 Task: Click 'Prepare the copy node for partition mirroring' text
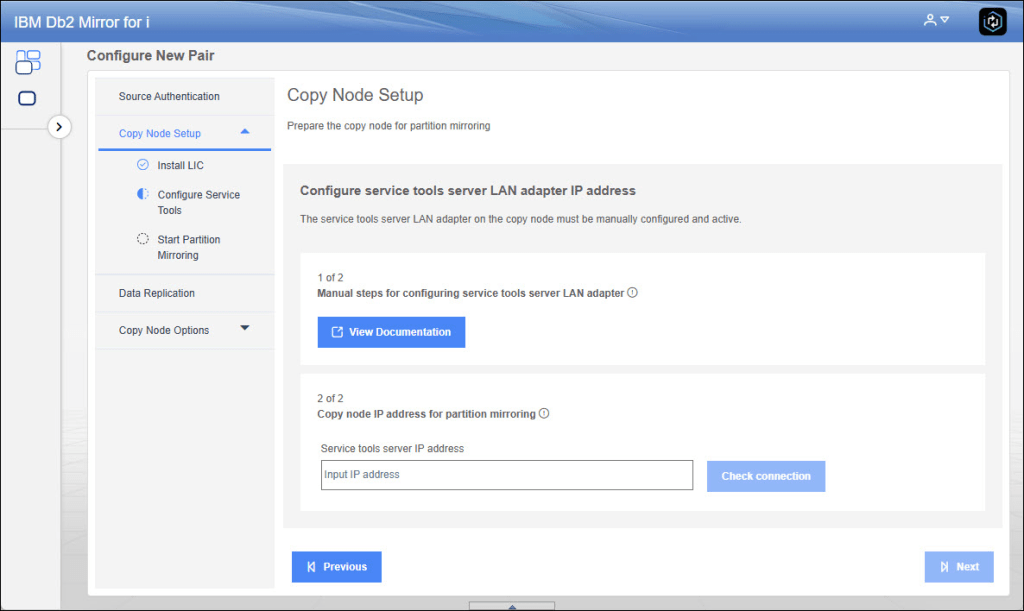389,125
